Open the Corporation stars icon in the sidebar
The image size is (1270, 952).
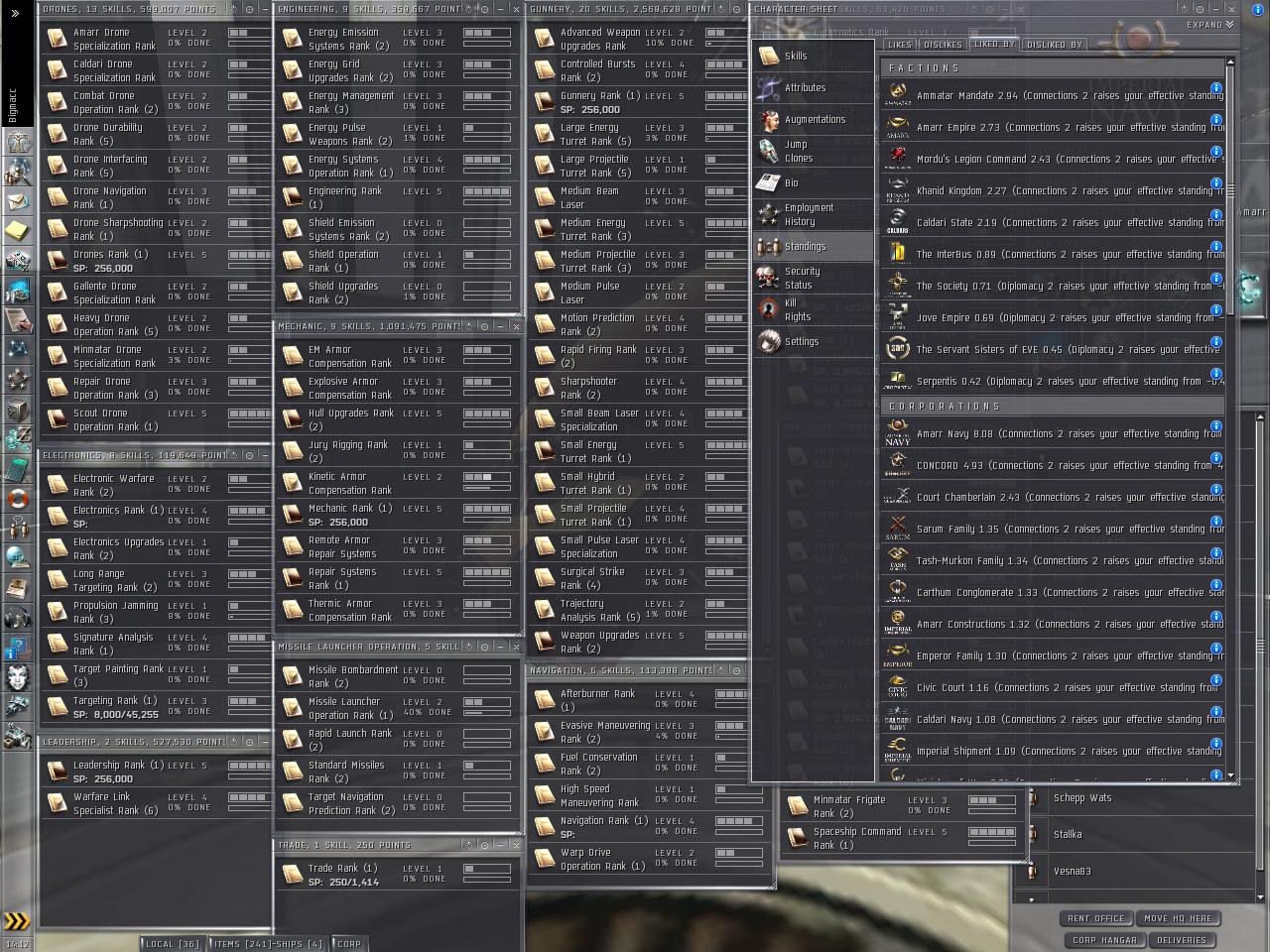tap(18, 380)
